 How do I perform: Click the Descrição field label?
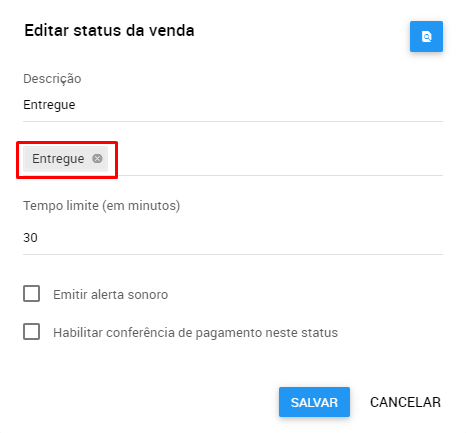52,79
